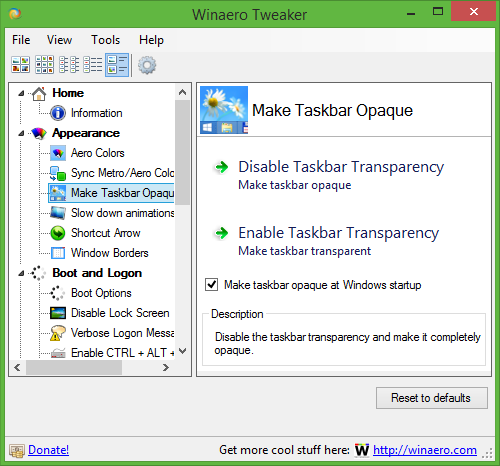
Task: Click Disable Taskbar Transparency link
Action: (x=341, y=167)
